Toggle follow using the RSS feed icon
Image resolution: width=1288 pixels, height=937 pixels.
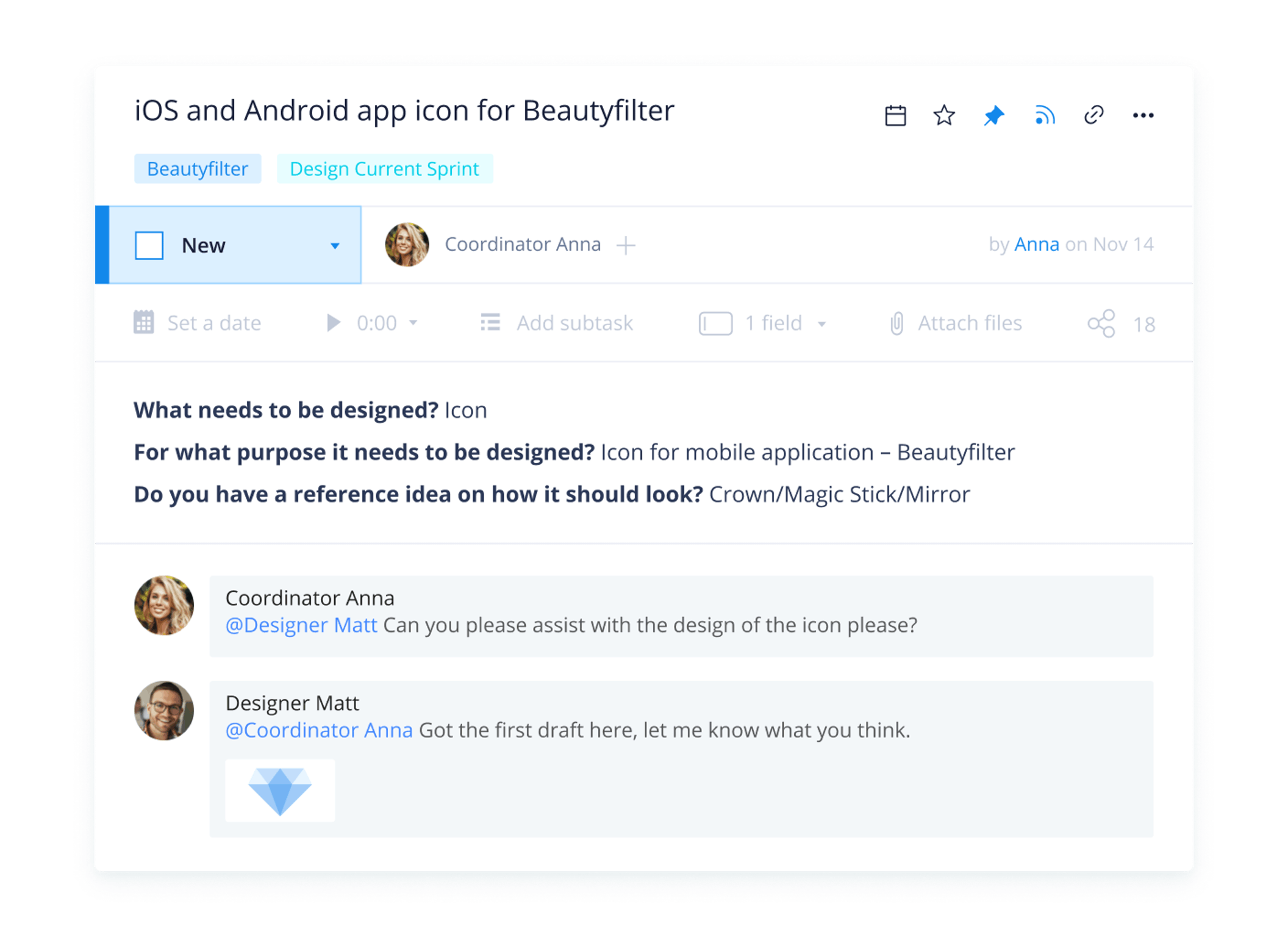click(1044, 115)
